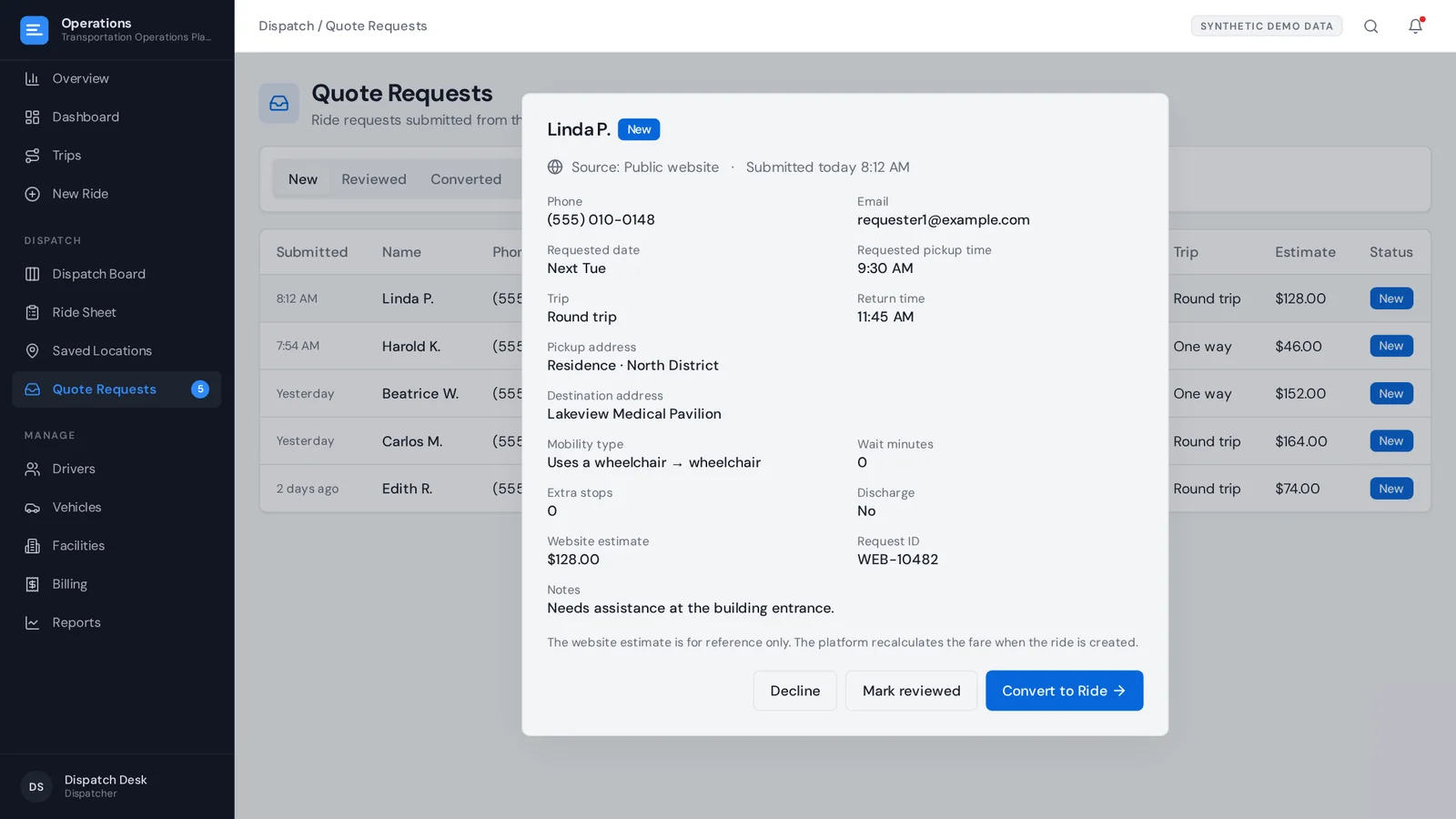The height and width of the screenshot is (819, 1456).
Task: Select the Edith R. name cell
Action: click(x=407, y=489)
